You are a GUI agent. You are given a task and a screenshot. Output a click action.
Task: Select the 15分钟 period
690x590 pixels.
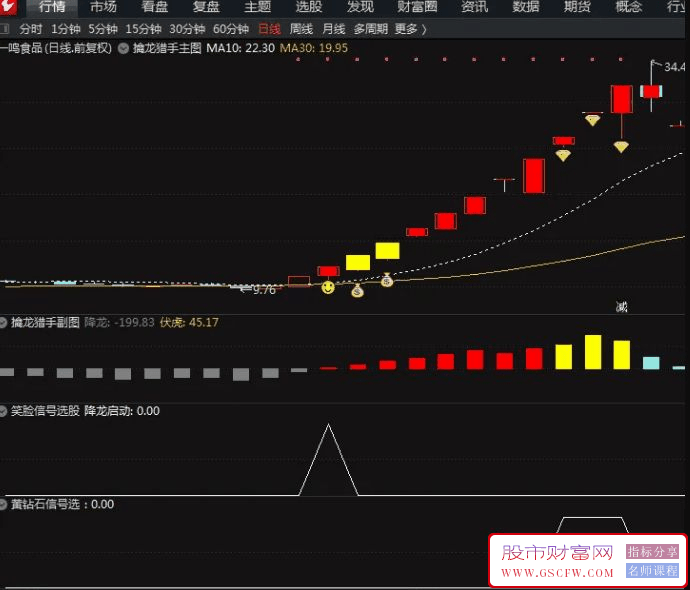click(143, 29)
